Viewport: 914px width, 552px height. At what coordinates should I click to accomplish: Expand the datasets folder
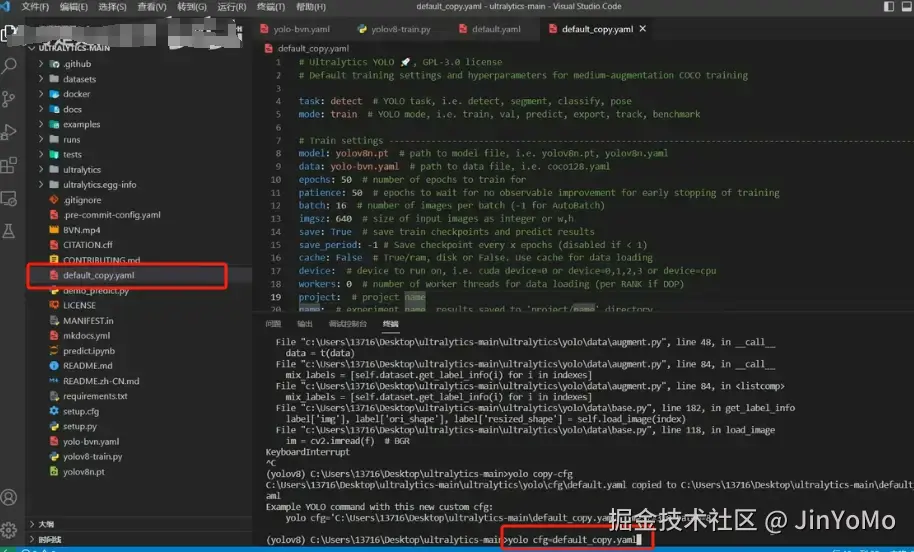(41, 79)
